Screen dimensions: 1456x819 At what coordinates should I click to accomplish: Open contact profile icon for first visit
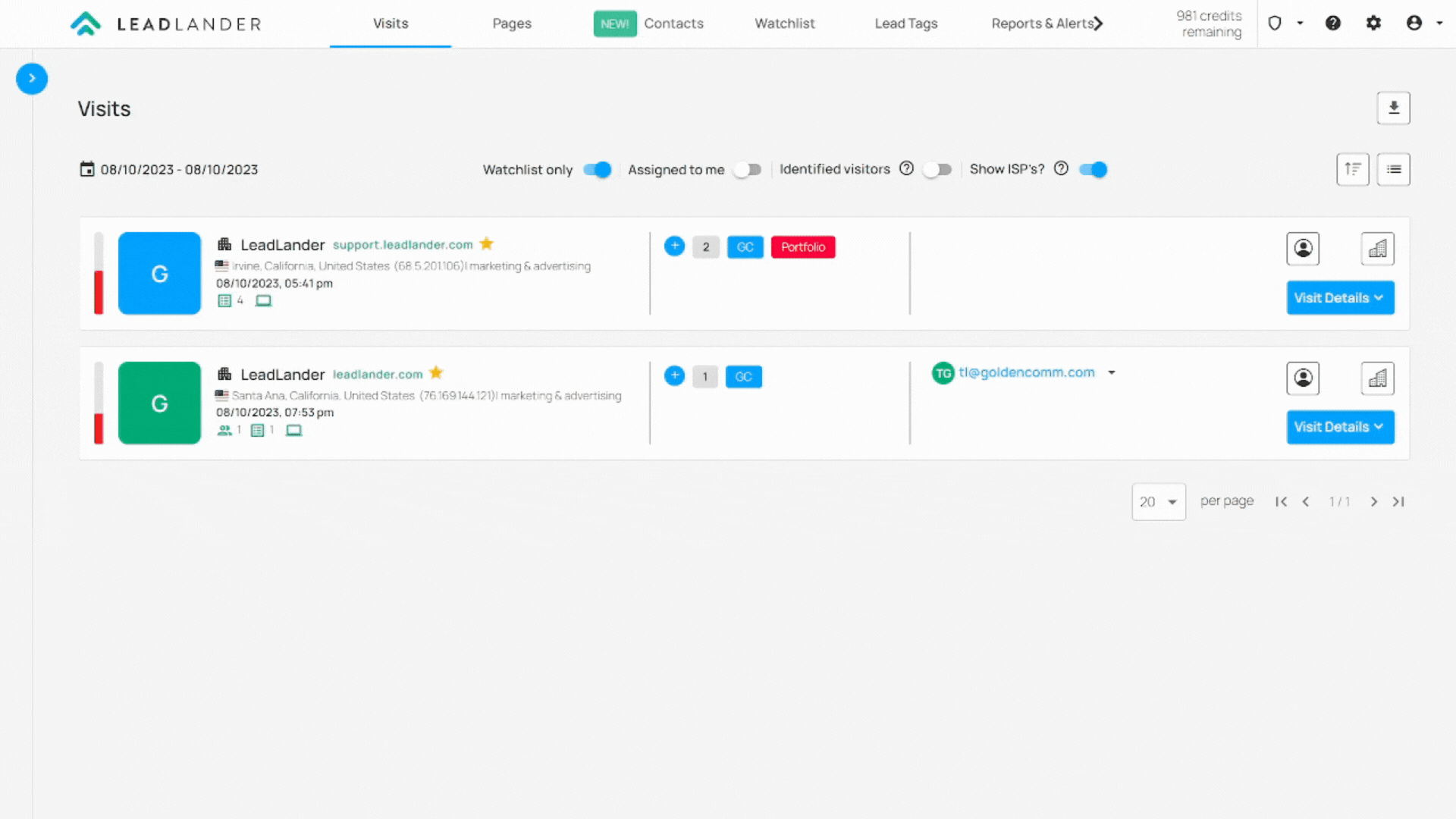point(1303,248)
